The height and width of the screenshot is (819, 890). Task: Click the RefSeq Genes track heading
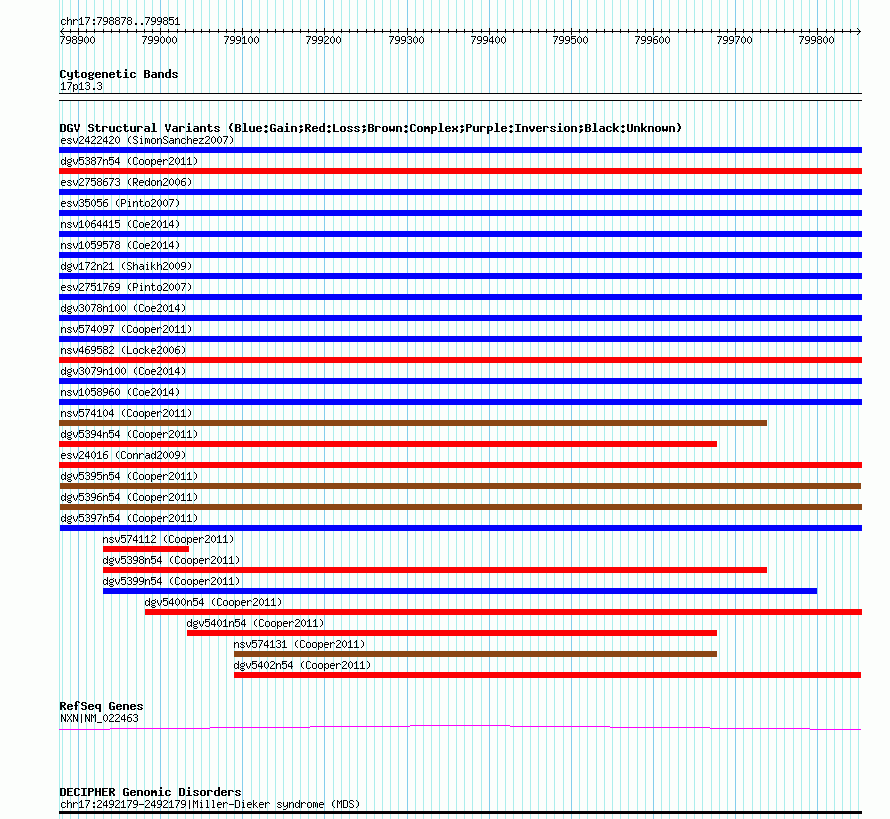click(101, 707)
